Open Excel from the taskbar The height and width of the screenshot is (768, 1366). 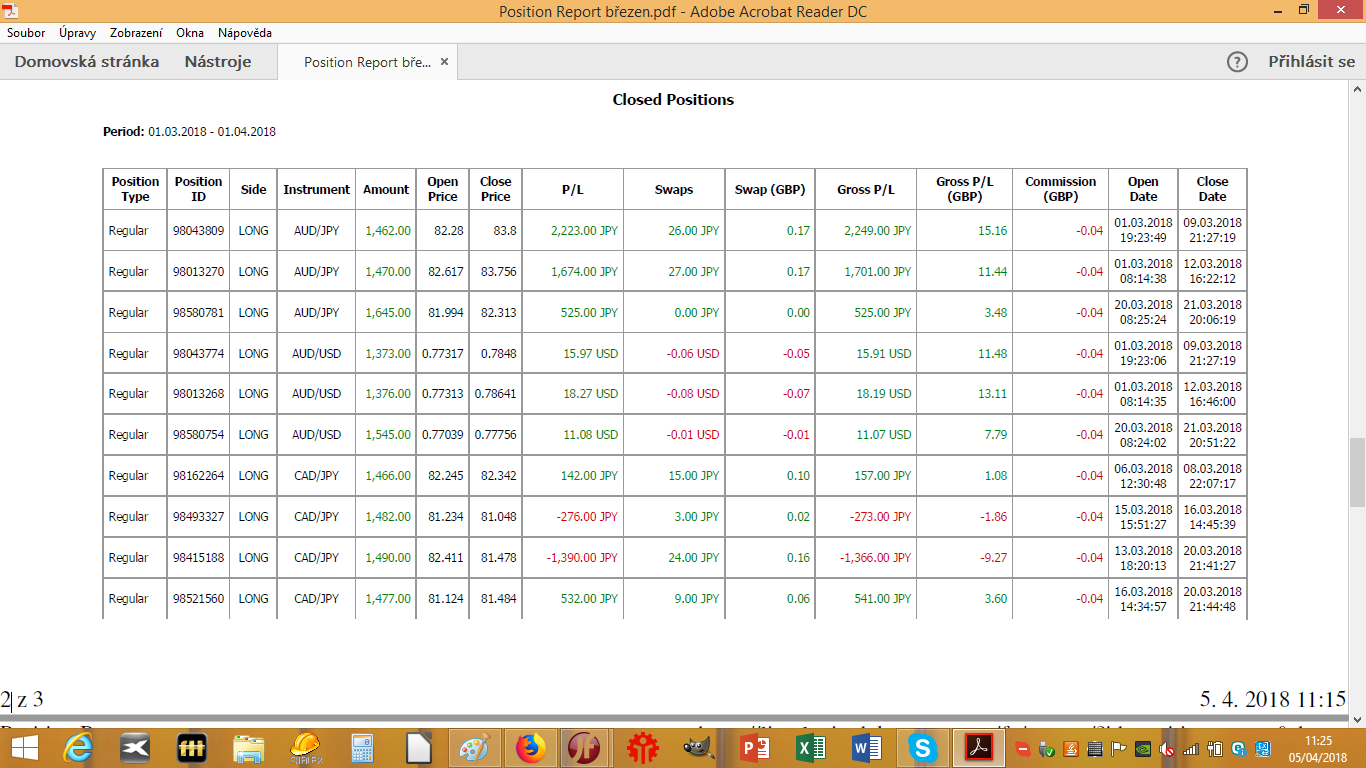coord(811,748)
